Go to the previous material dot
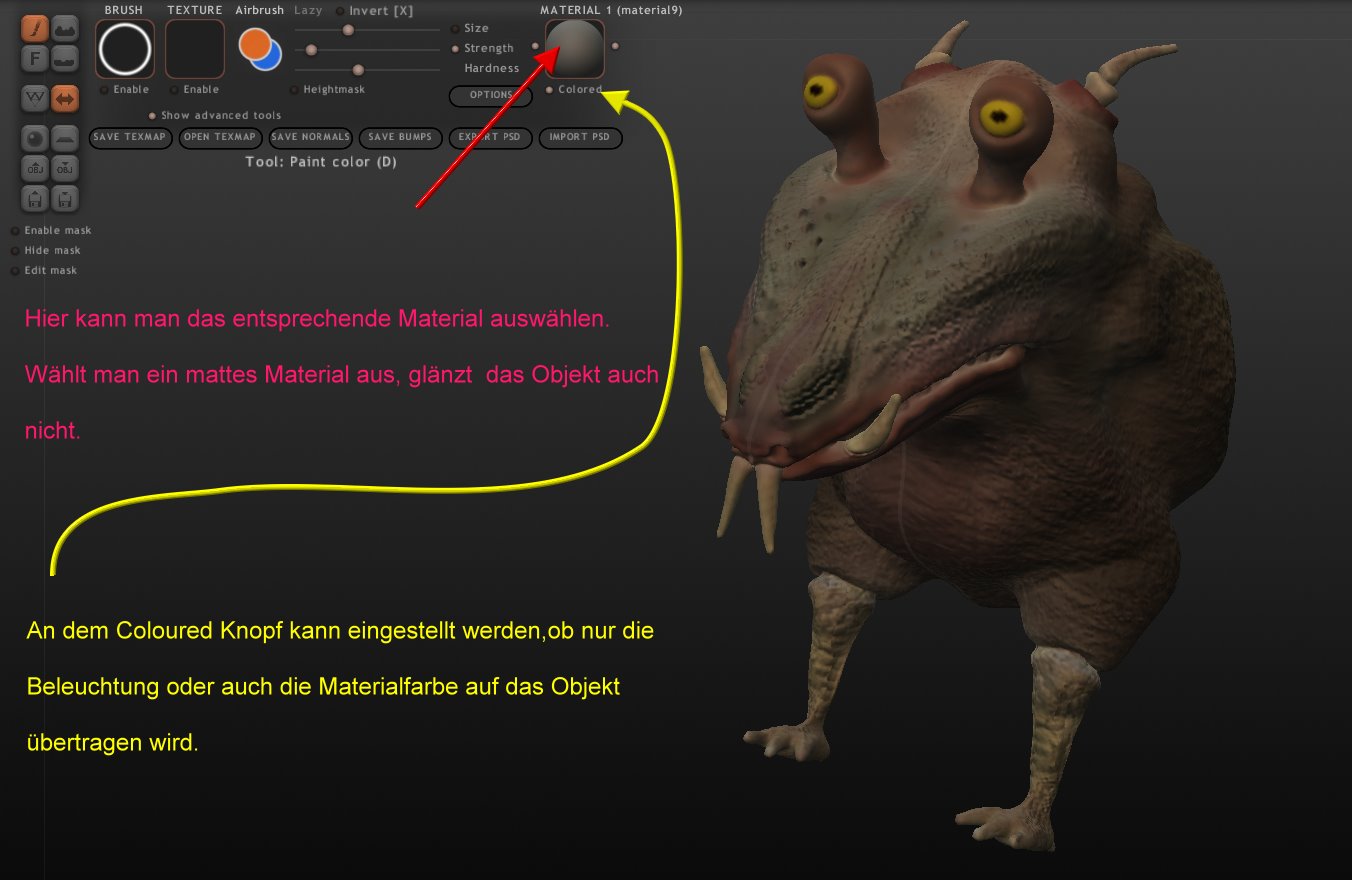Screen dimensions: 1352x880 pos(535,46)
